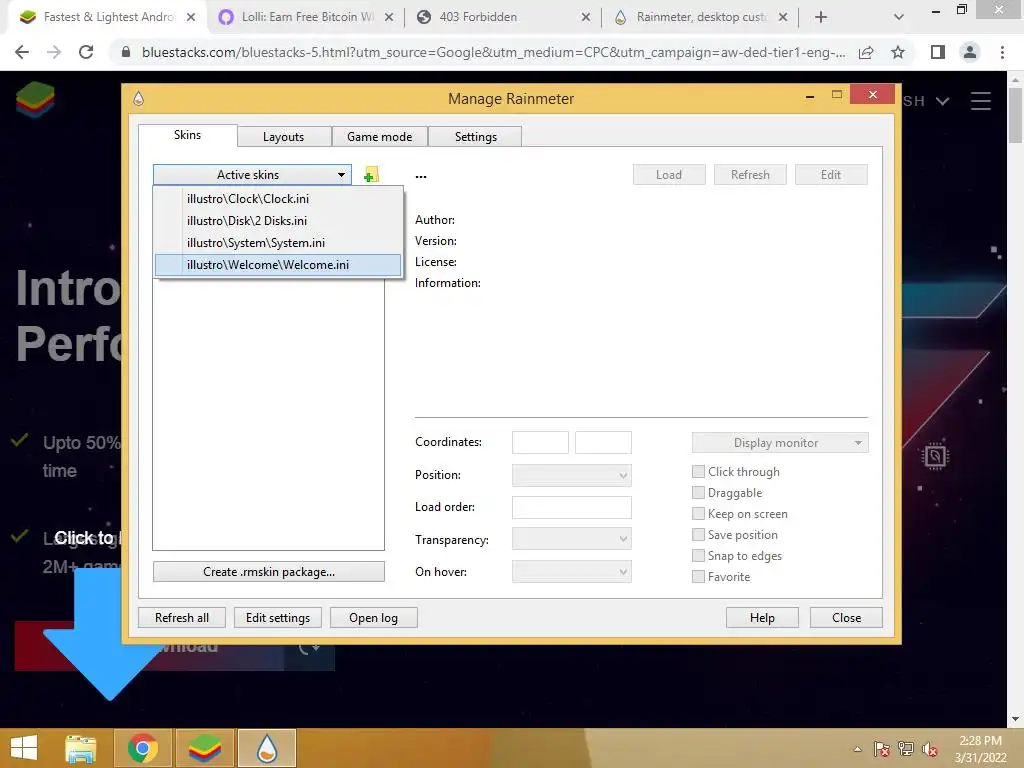The width and height of the screenshot is (1024, 768).
Task: Click the share page icon in the address bar
Action: 866,52
